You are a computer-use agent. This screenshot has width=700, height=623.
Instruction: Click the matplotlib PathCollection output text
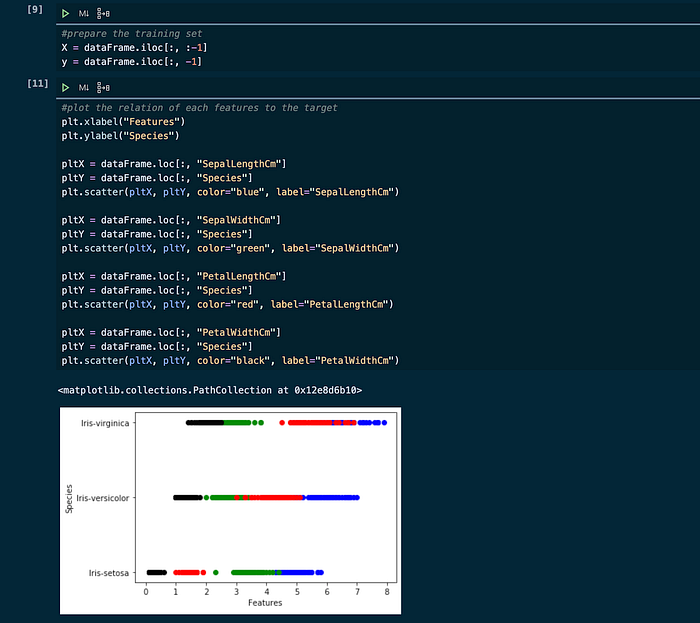tap(210, 390)
